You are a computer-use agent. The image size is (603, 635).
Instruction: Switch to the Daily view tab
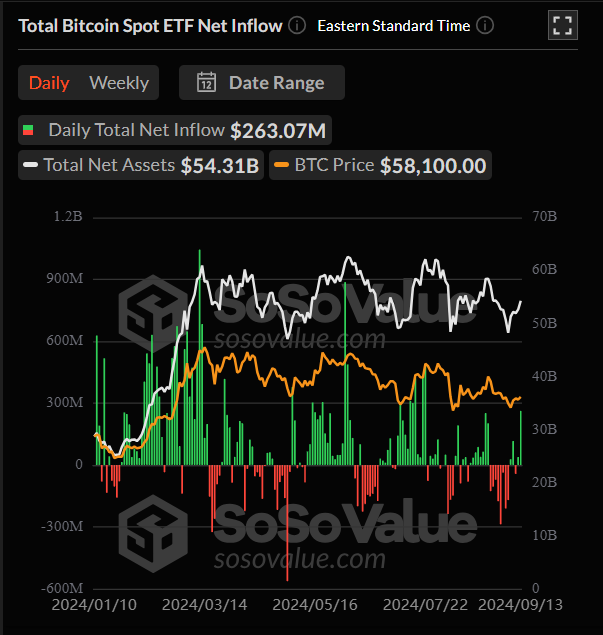point(49,83)
